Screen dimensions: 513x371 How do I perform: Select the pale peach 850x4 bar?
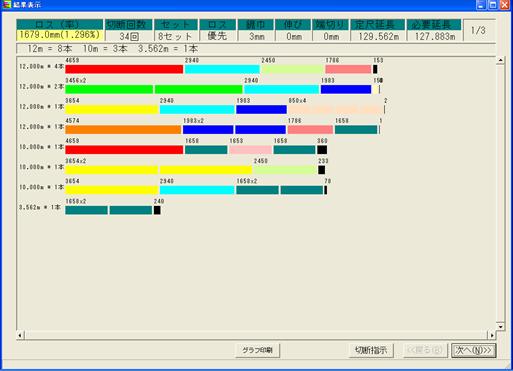coord(335,109)
